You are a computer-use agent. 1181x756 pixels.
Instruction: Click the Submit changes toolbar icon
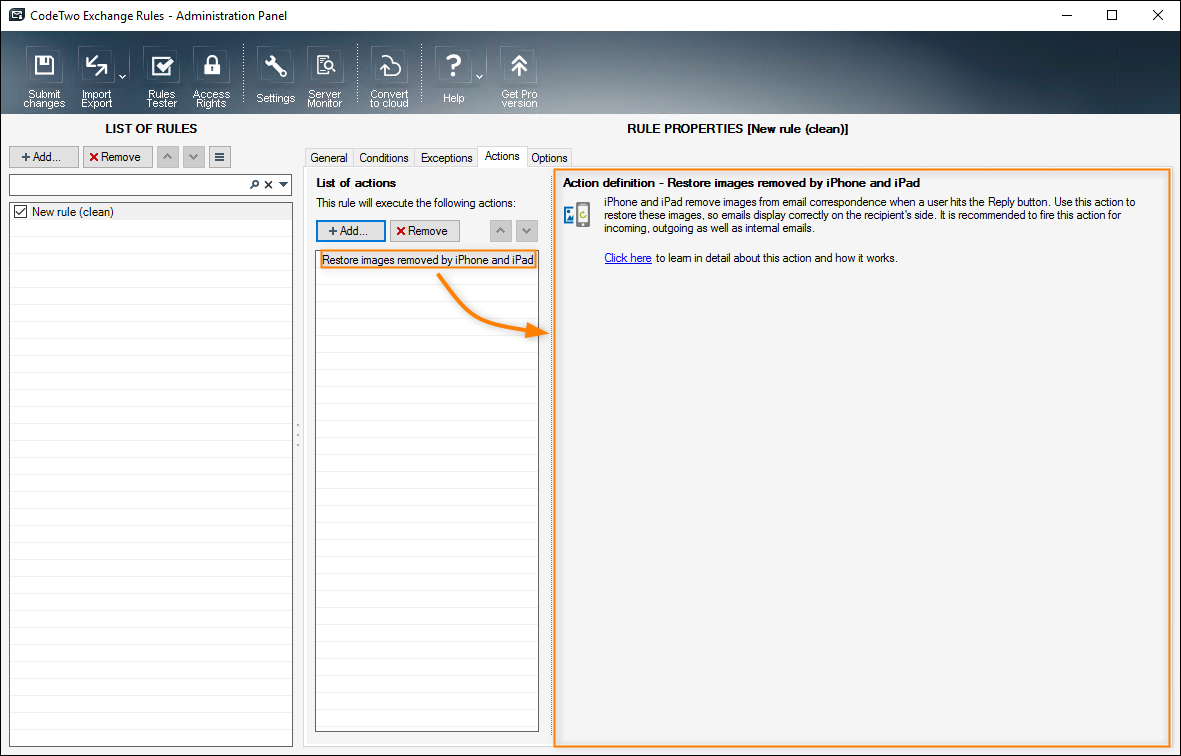[x=44, y=78]
